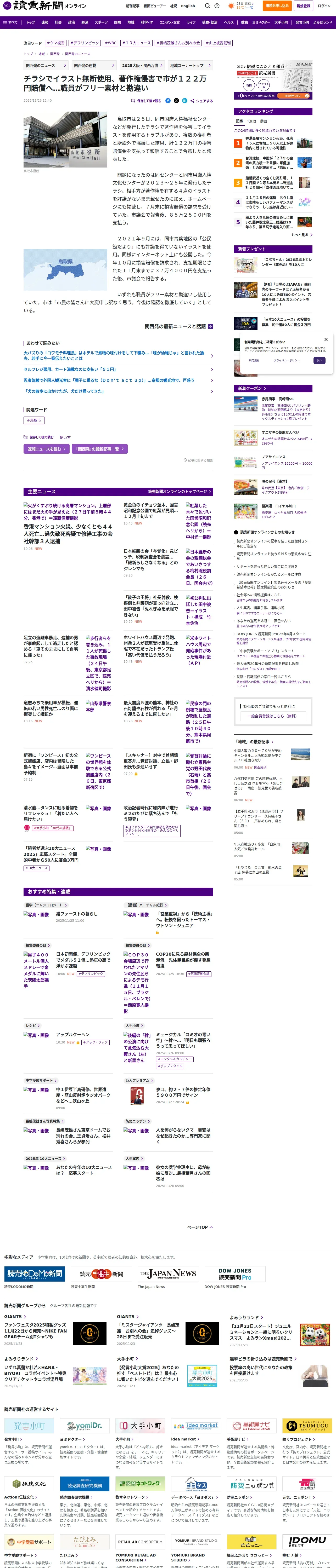
Task: Open the 発言小町 site logo
Action: click(x=29, y=1426)
